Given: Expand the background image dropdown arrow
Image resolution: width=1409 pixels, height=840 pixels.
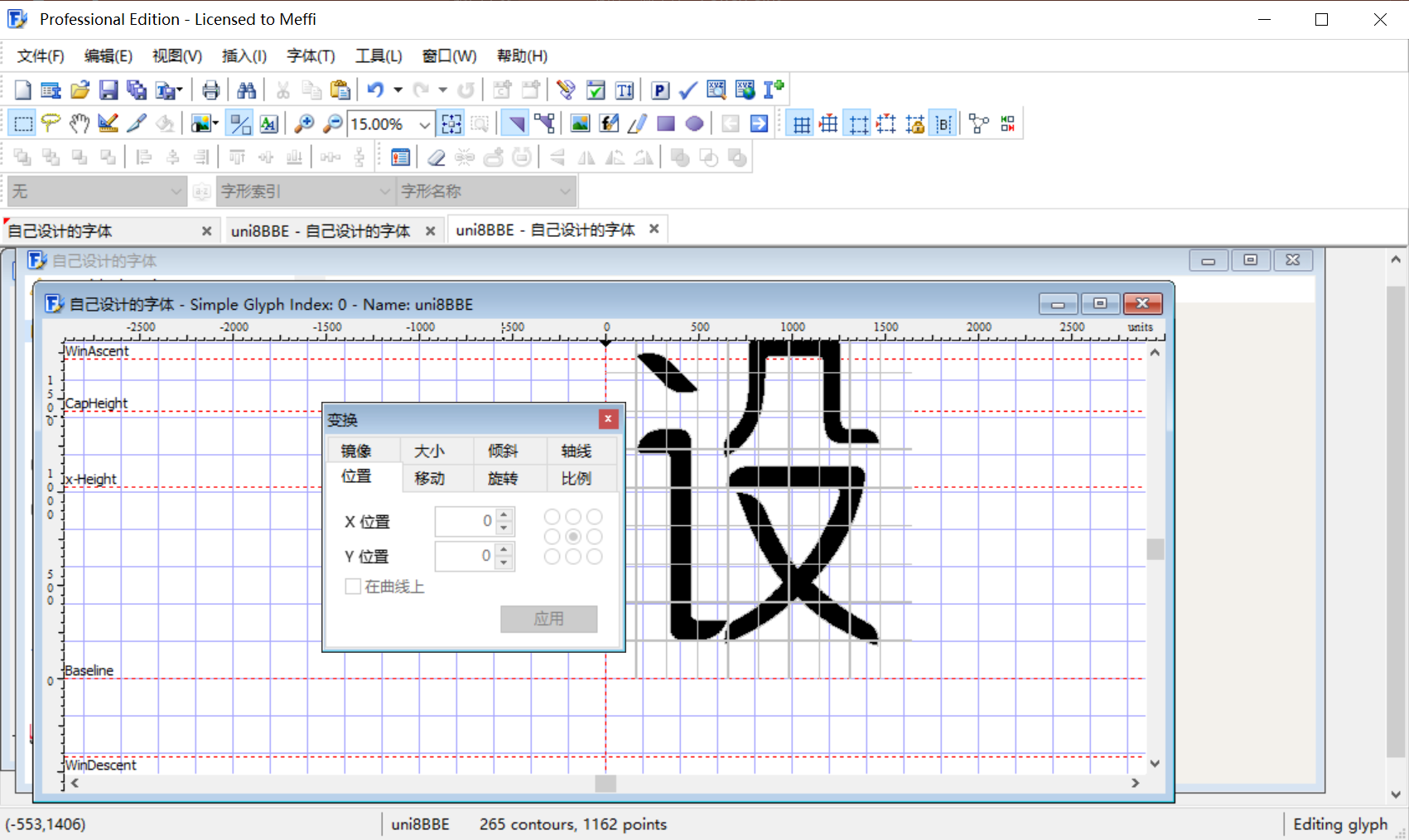Looking at the screenshot, I should (215, 124).
